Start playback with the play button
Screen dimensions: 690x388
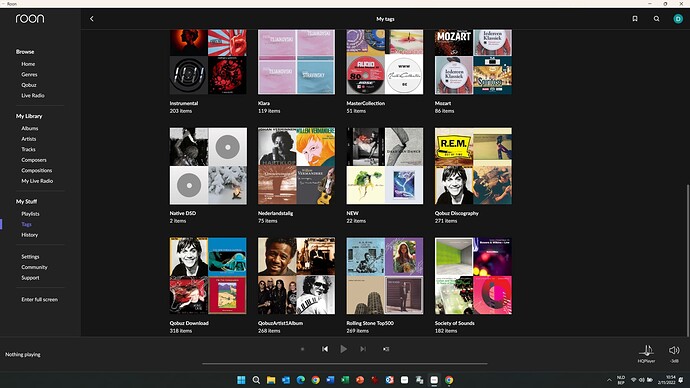344,349
